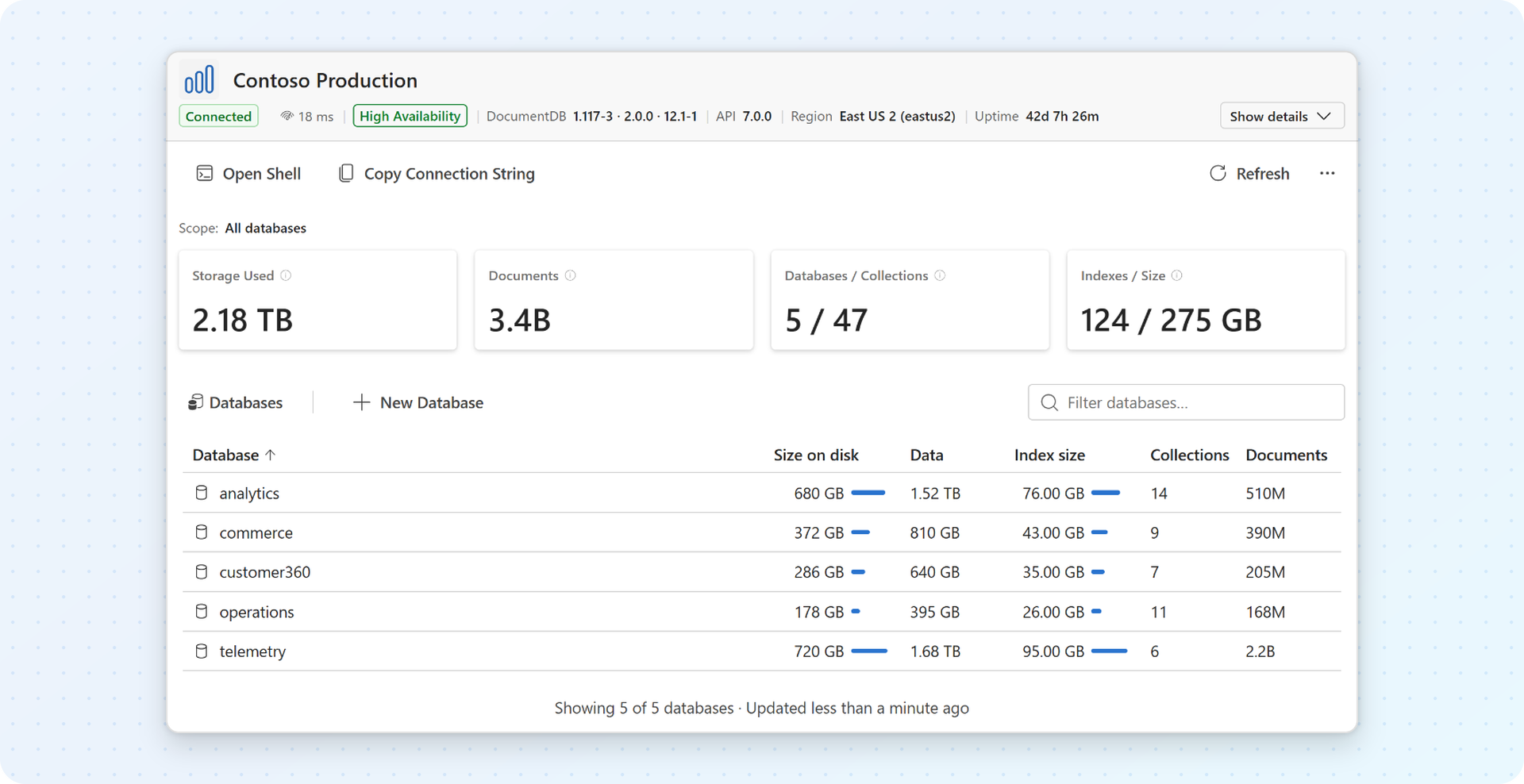
Task: Click the 76.00 GB index bar for analytics
Action: click(x=1106, y=493)
